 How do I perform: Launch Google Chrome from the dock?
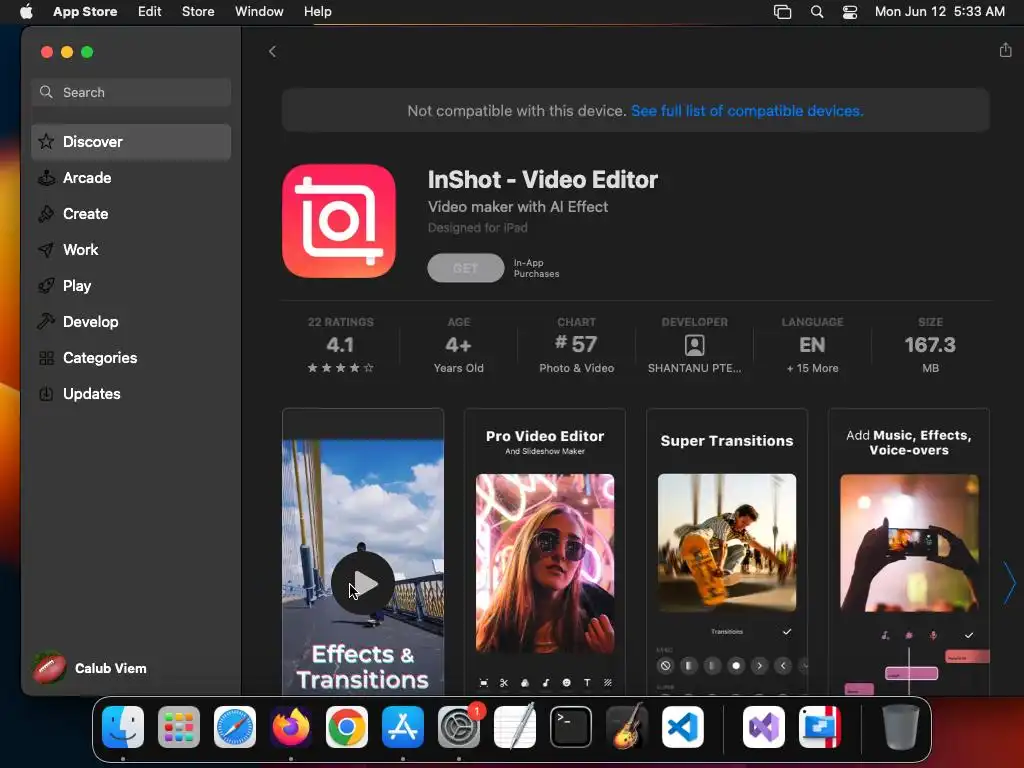tap(347, 727)
